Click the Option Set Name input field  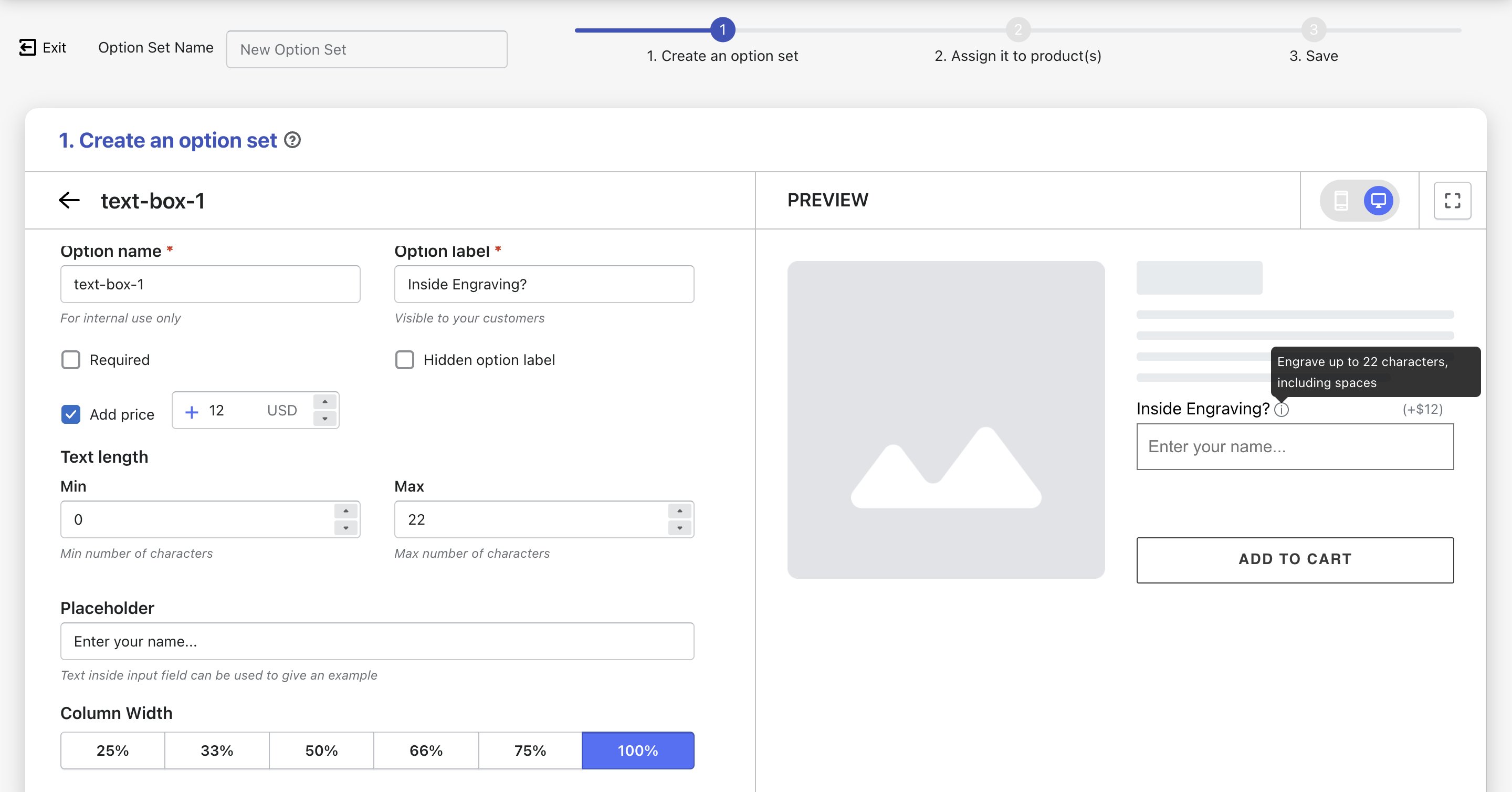point(366,49)
